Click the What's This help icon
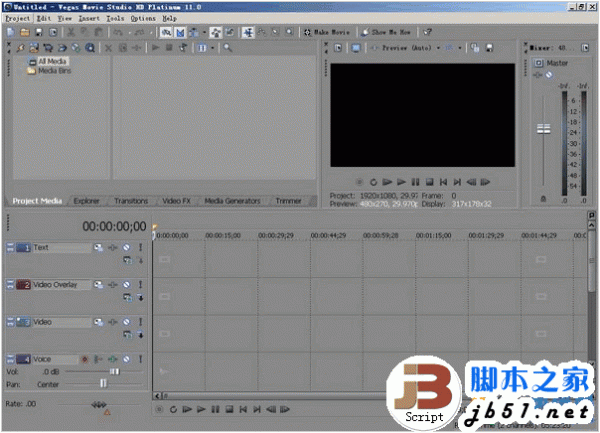Image resolution: width=600 pixels, height=433 pixels. pyautogui.click(x=427, y=33)
